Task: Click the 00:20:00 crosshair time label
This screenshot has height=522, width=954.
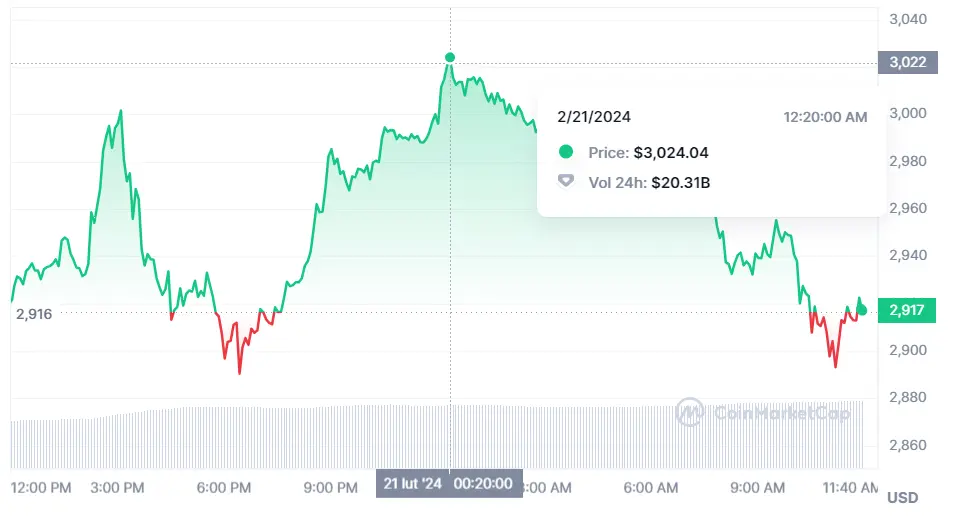Action: point(483,484)
